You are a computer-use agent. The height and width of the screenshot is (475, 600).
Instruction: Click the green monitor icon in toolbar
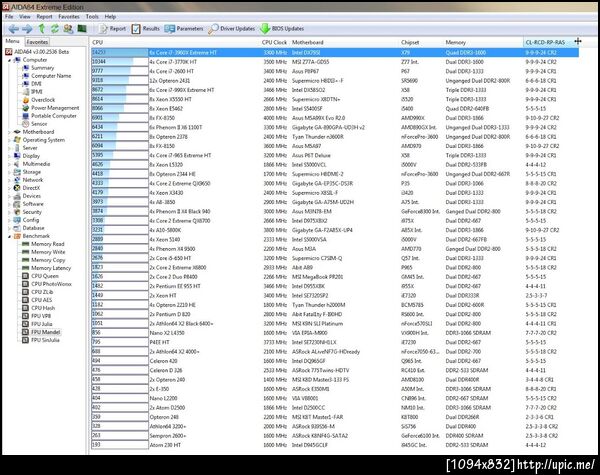coord(82,28)
